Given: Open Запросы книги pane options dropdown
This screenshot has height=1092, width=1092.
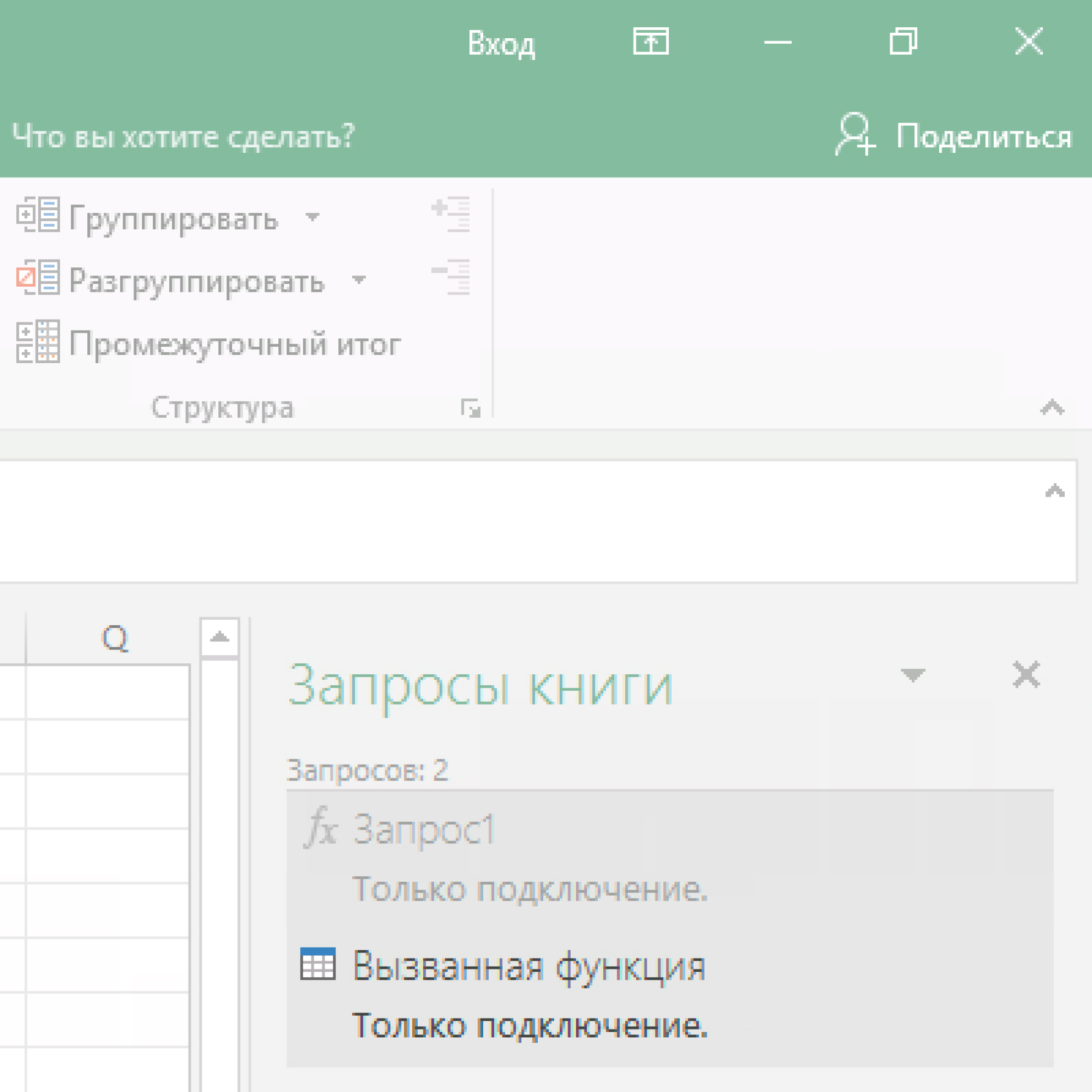Looking at the screenshot, I should point(913,675).
